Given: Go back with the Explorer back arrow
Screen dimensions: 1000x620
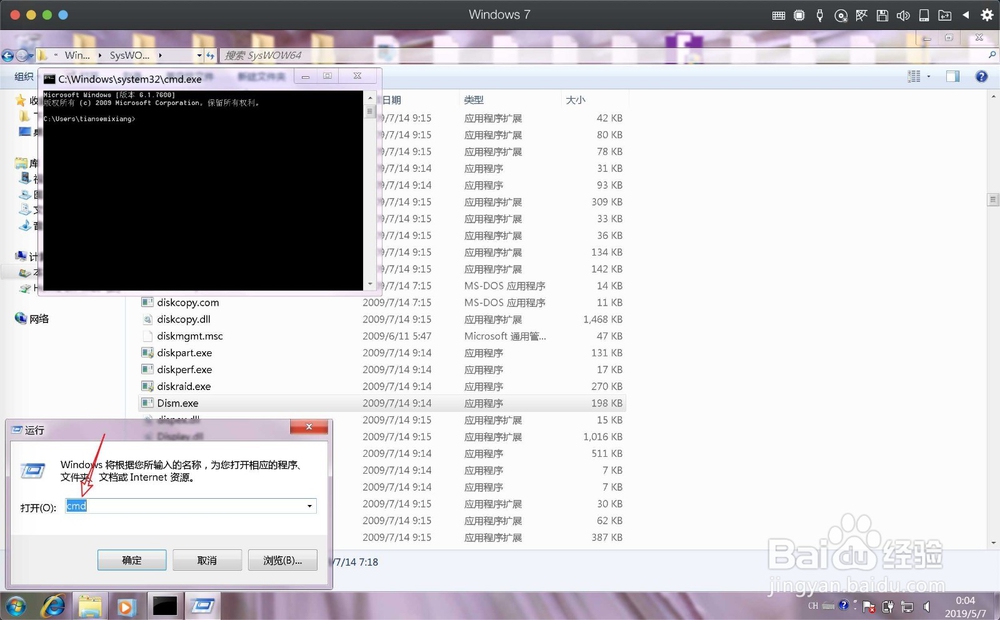Looking at the screenshot, I should click(x=8, y=55).
